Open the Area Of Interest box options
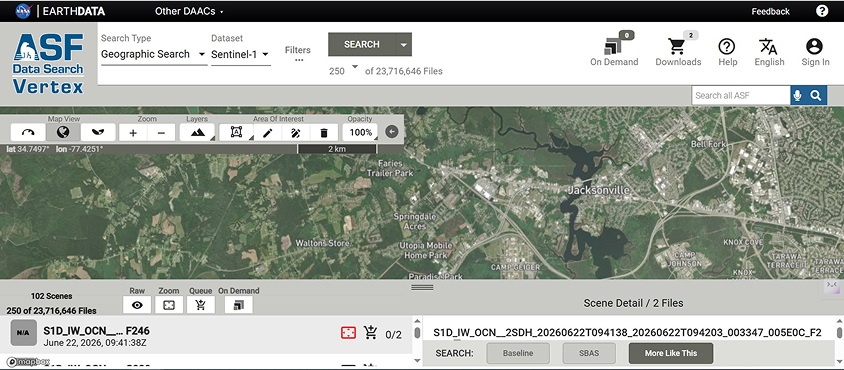844x370 pixels. tap(236, 132)
